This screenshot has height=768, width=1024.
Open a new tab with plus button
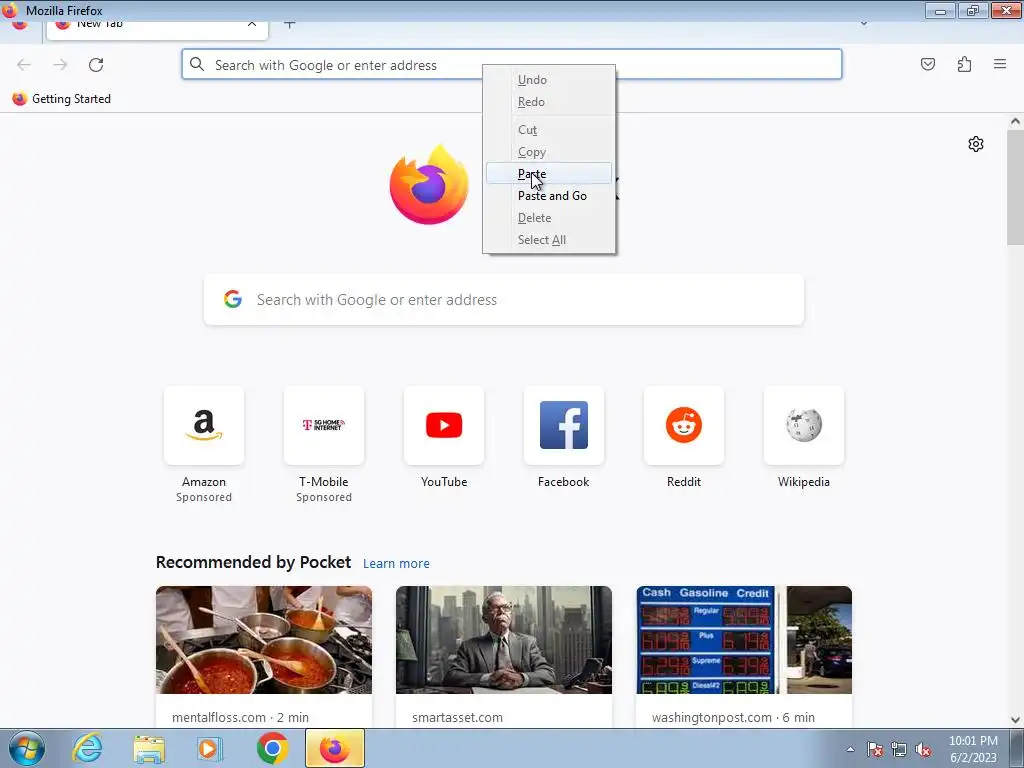pyautogui.click(x=289, y=24)
